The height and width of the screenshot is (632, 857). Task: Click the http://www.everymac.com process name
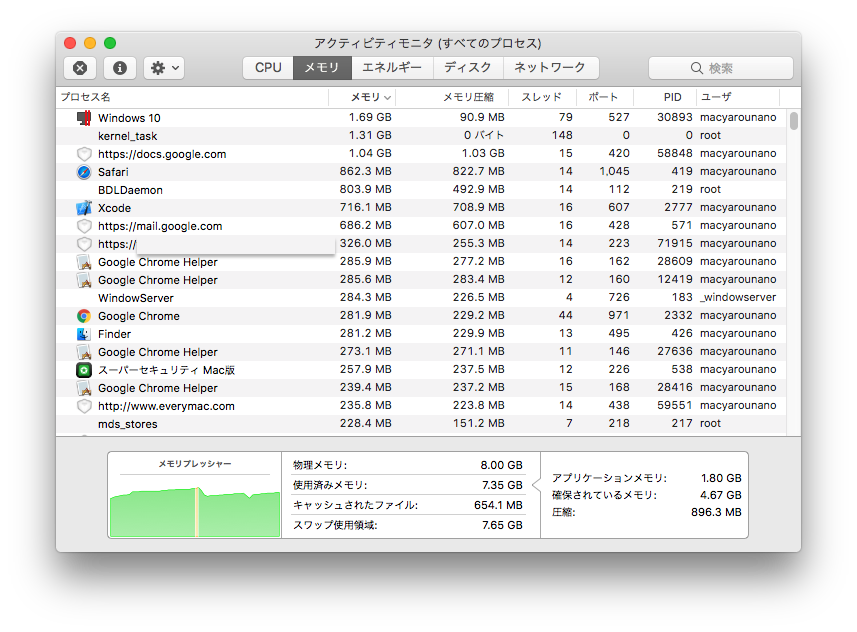pyautogui.click(x=166, y=406)
